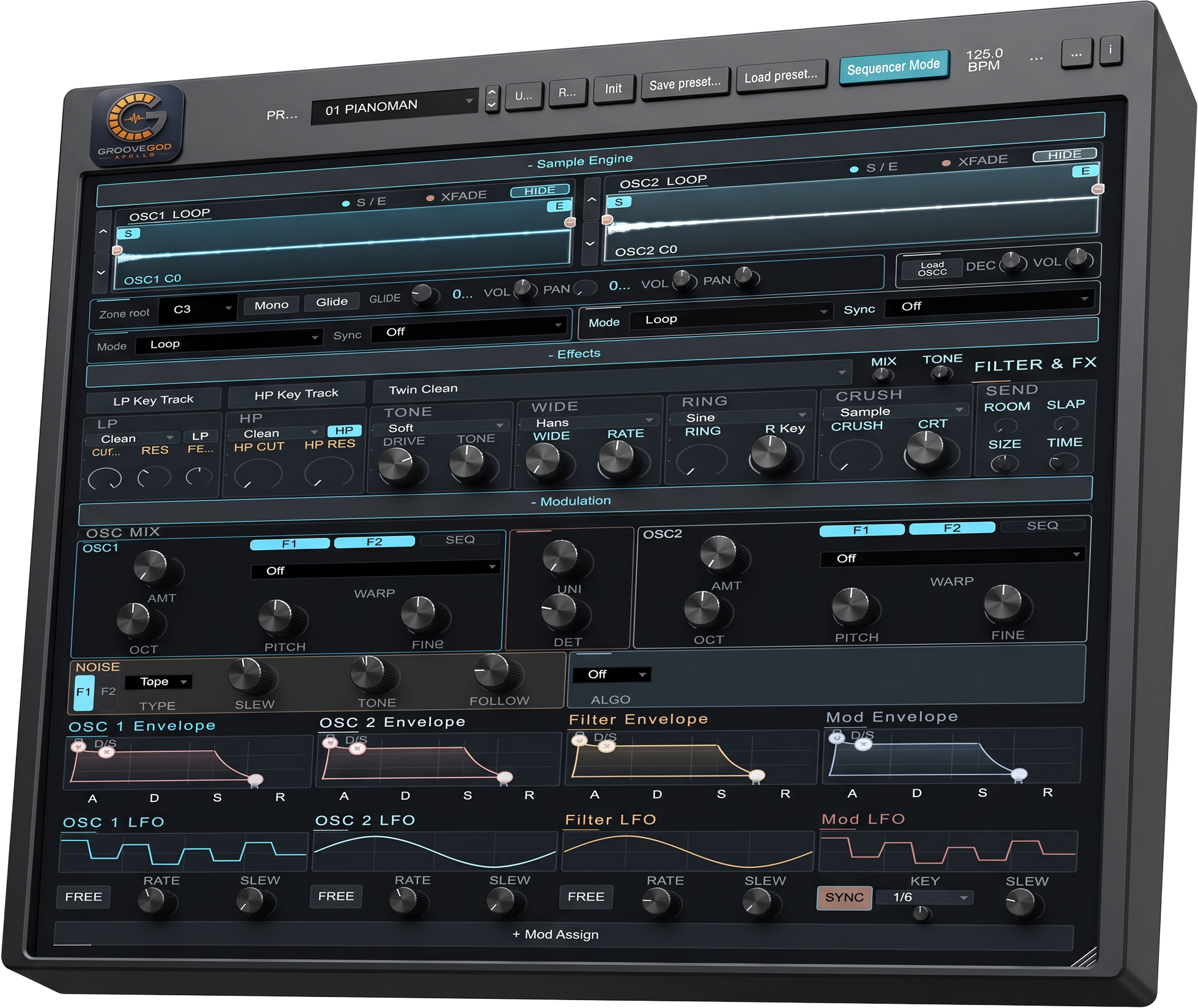Click the UNI unison knob
This screenshot has width=1198, height=1008.
[x=560, y=557]
